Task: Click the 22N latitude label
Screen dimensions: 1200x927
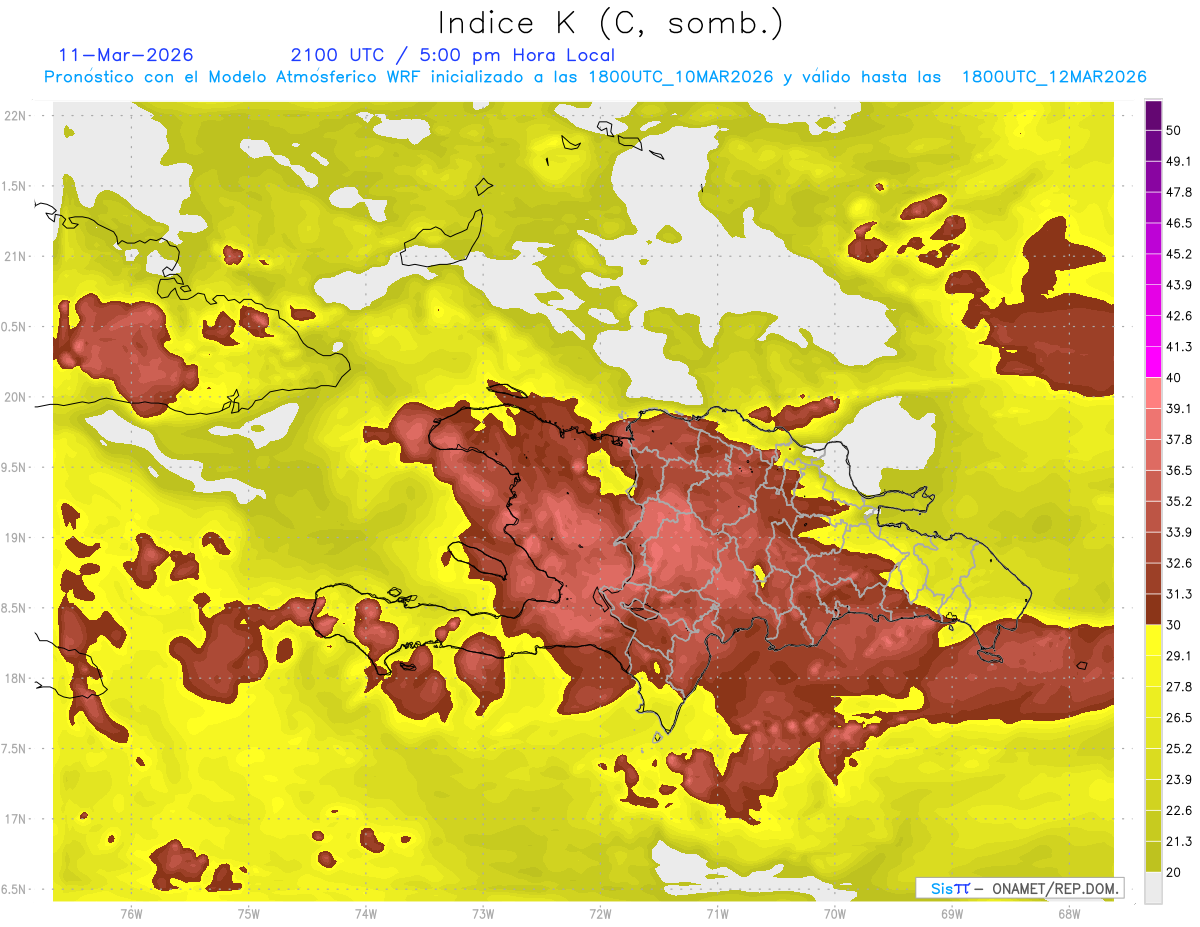Action: point(17,116)
